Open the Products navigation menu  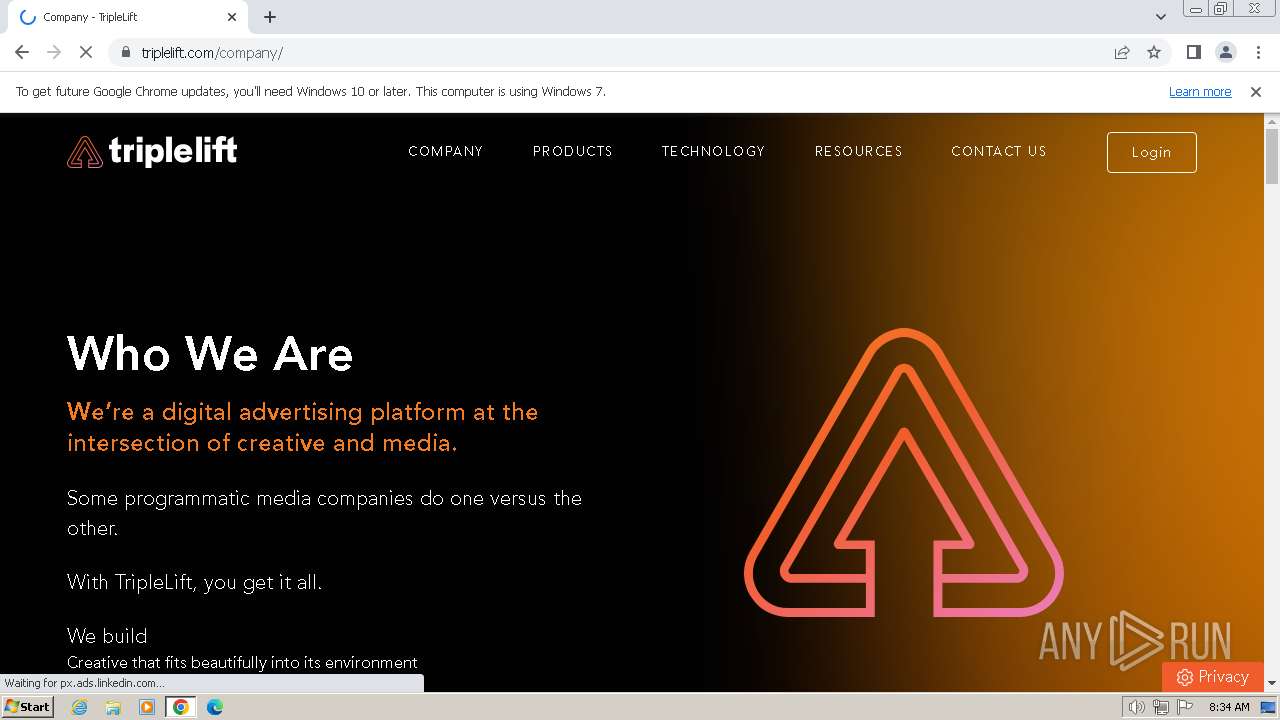[x=573, y=151]
